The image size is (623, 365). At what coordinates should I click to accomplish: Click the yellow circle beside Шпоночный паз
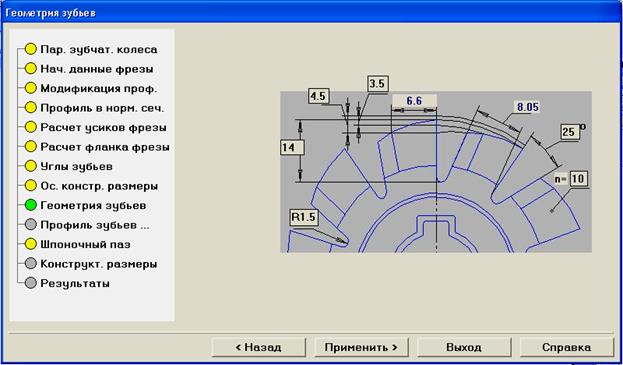pyautogui.click(x=31, y=244)
